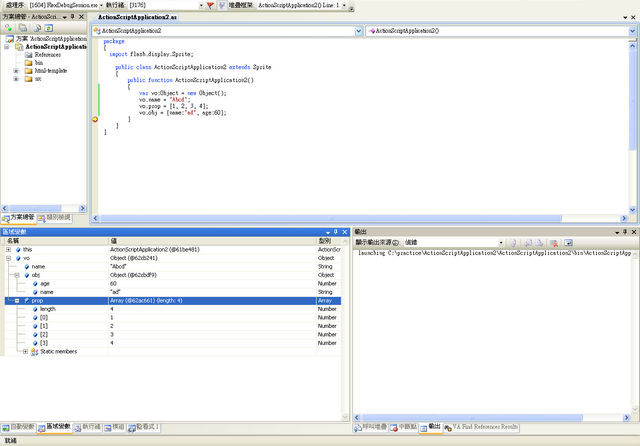Click the 名稱 column header in Locals
The image size is (640, 446).
pyautogui.click(x=57, y=241)
